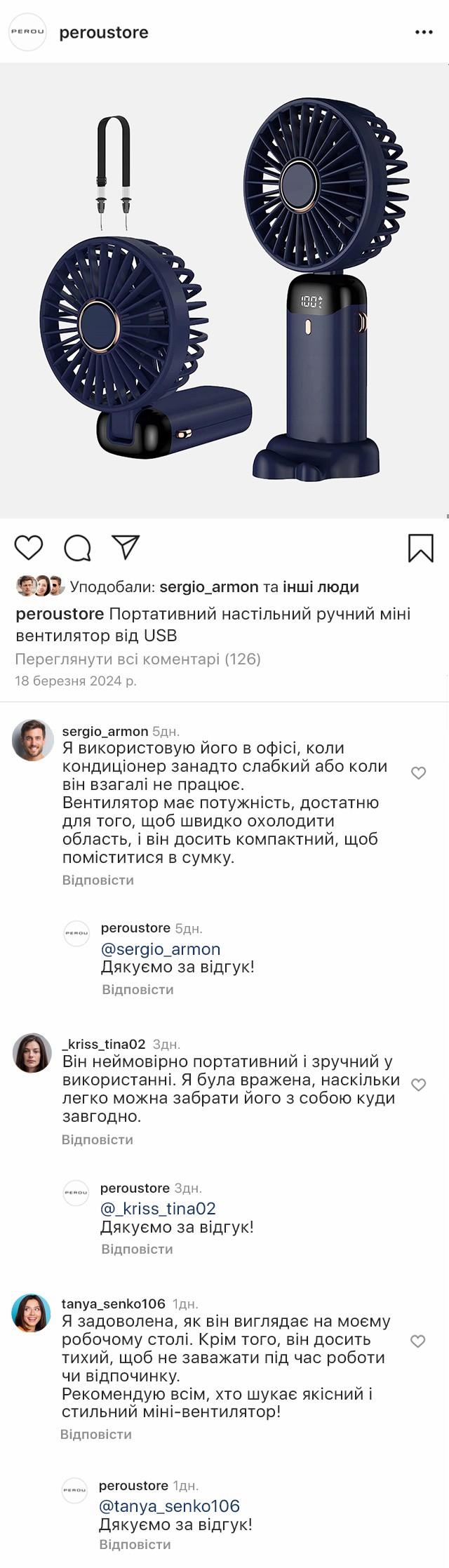Like _kriss_tina02's comment
This screenshot has height=1568, width=449.
(418, 1085)
